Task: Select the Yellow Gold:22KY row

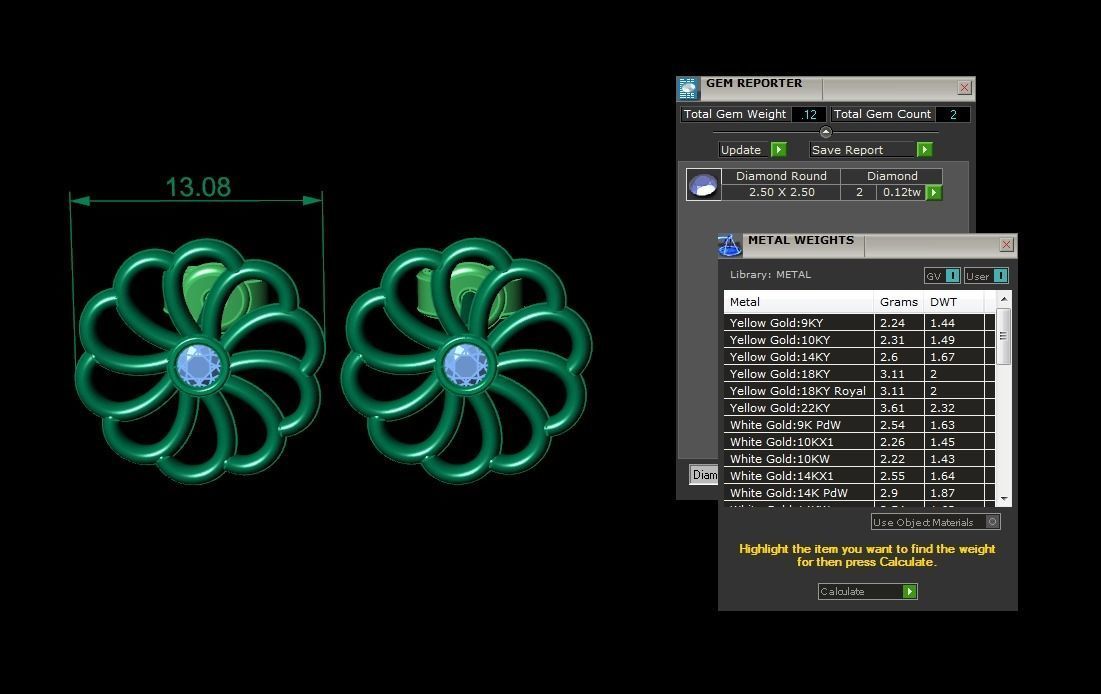Action: [859, 408]
